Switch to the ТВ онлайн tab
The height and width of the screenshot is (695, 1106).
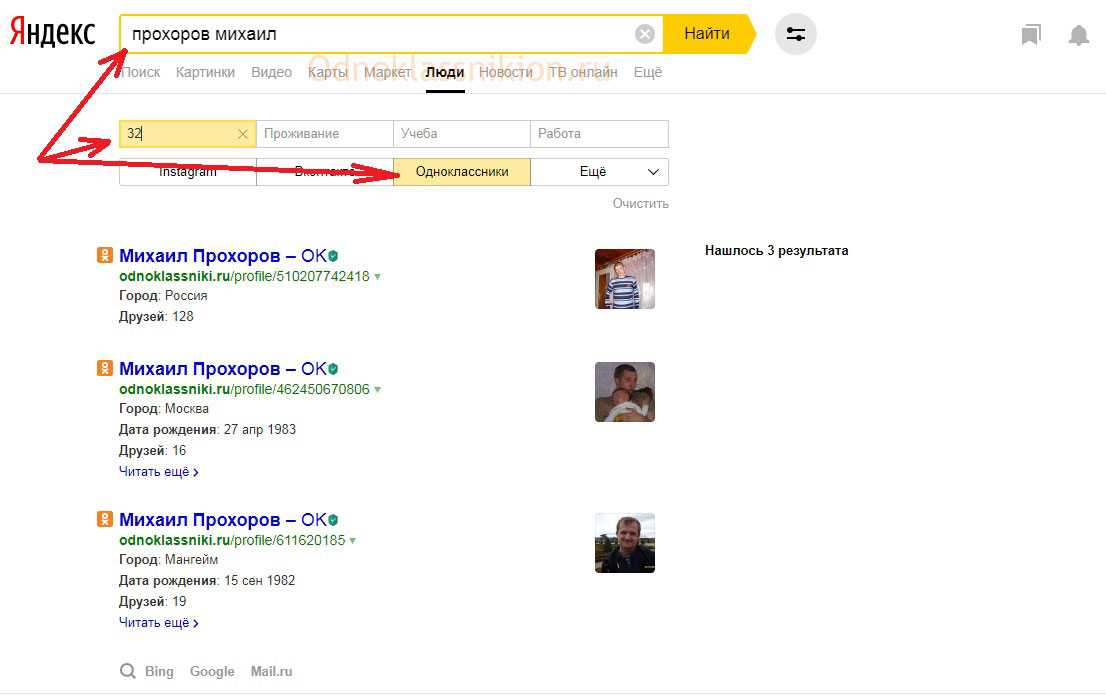coord(583,72)
